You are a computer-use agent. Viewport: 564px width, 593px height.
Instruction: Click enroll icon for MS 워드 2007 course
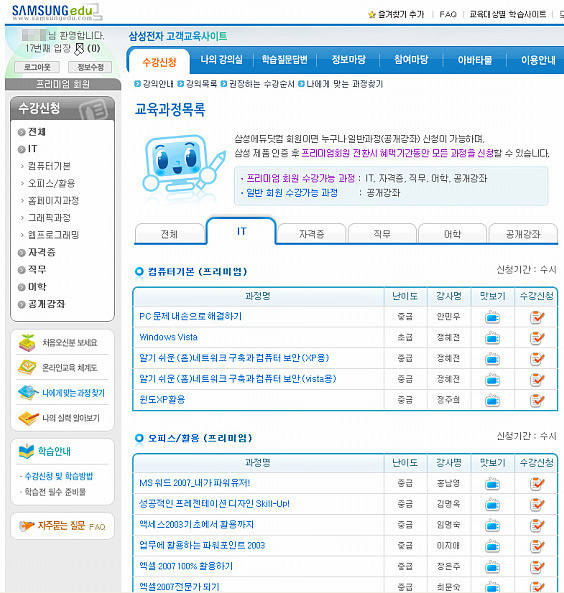pyautogui.click(x=537, y=483)
